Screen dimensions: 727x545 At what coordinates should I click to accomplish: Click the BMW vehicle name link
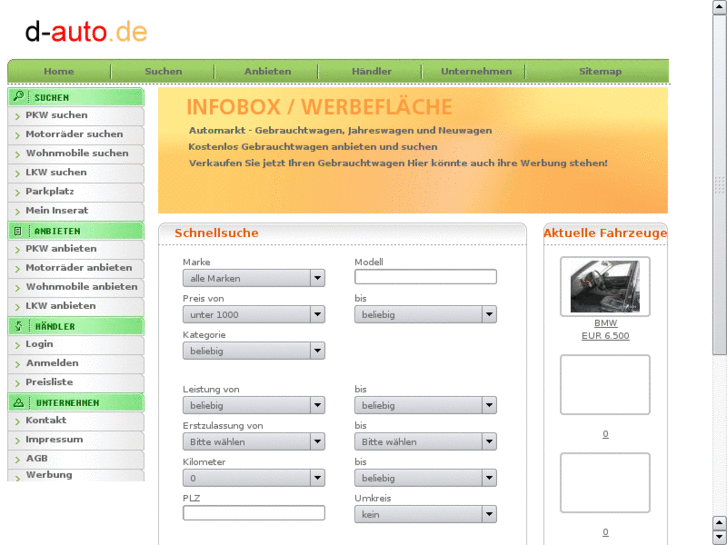pos(606,323)
